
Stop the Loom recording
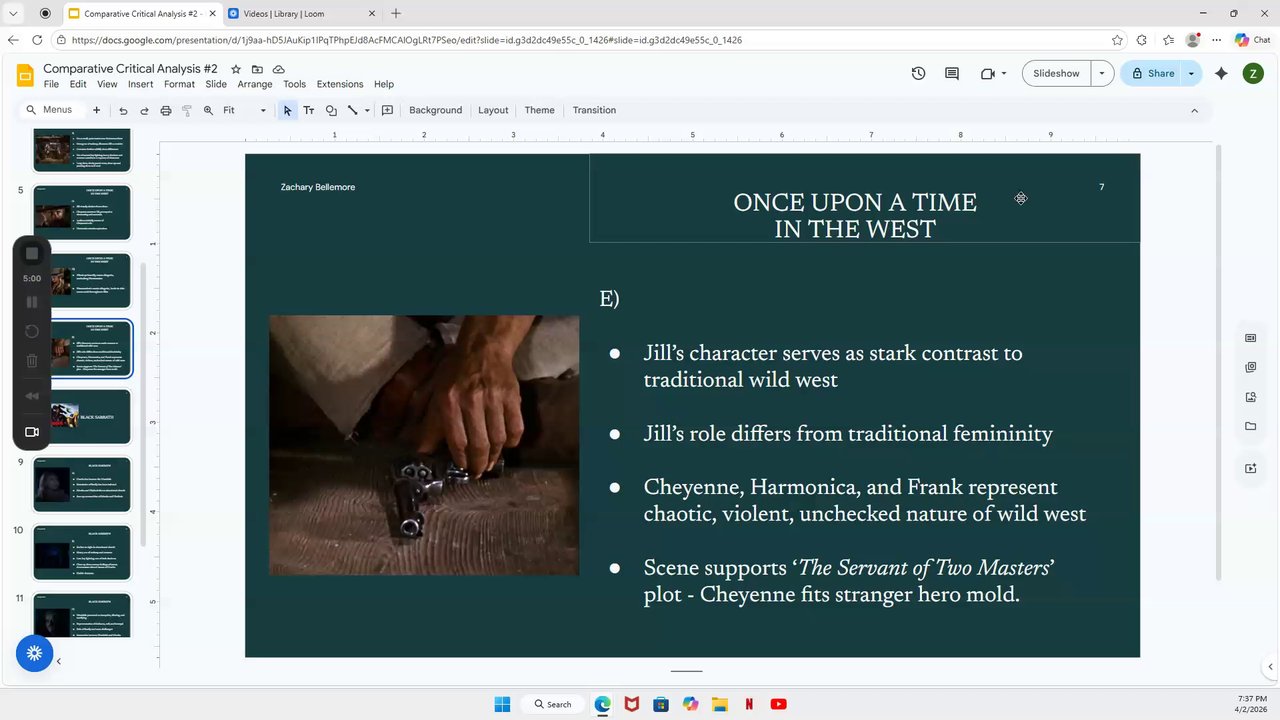click(32, 254)
